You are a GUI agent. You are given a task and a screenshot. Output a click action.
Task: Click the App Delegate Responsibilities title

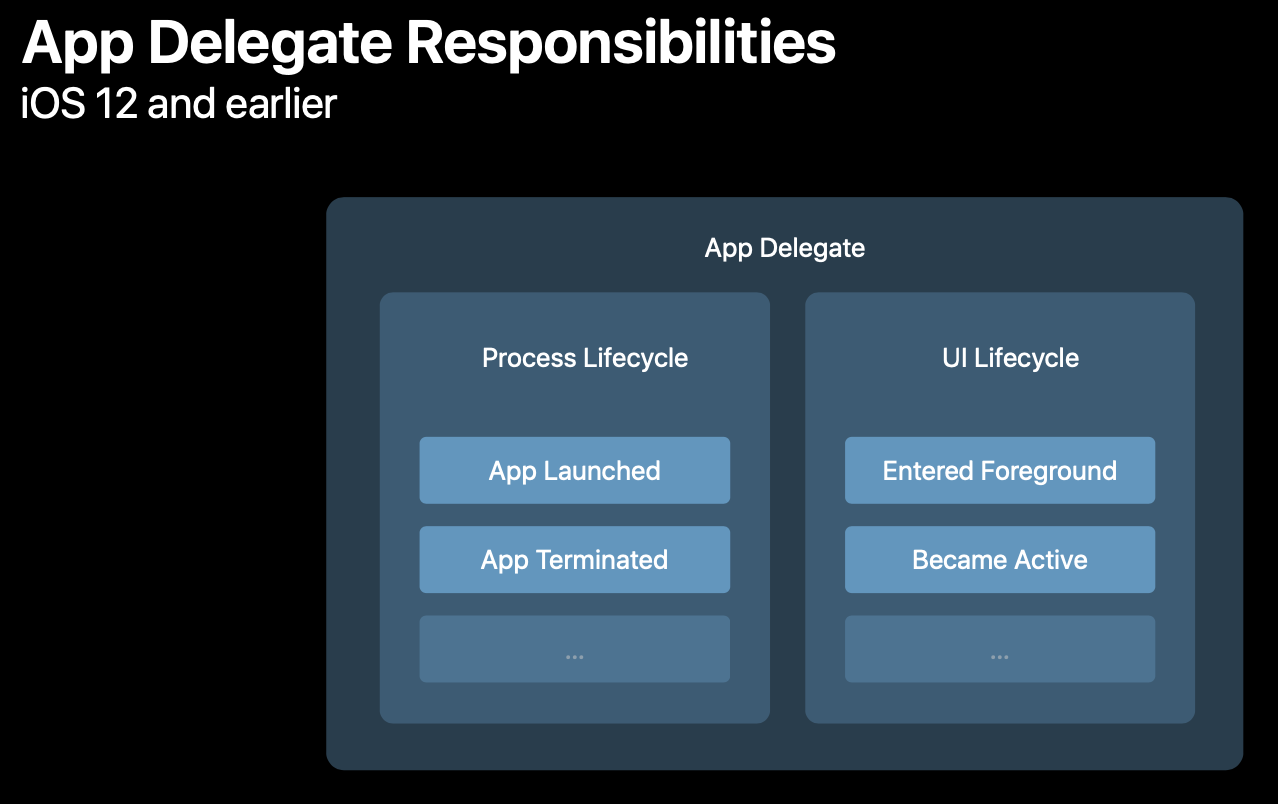pyautogui.click(x=429, y=43)
